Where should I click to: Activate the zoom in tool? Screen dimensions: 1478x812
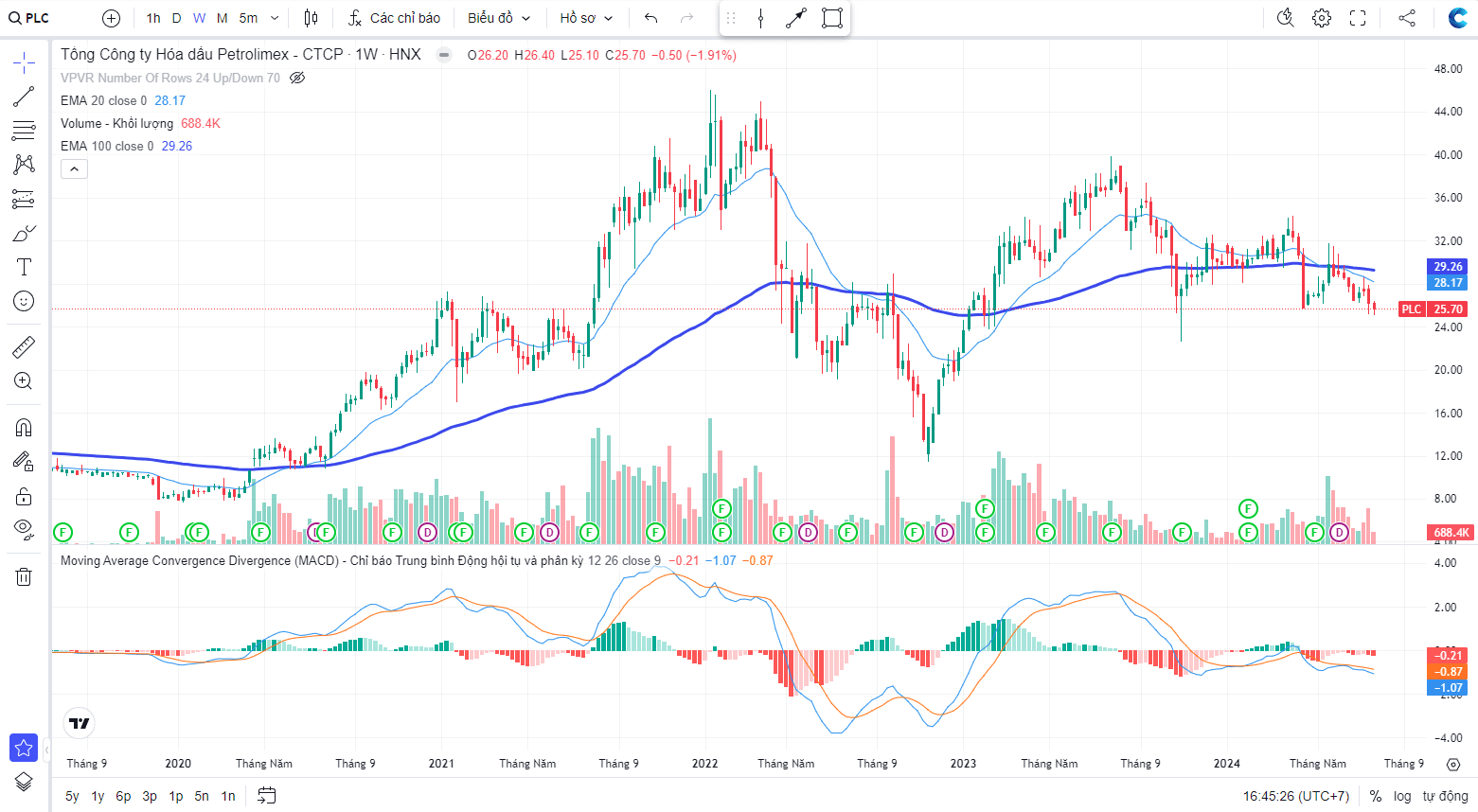[x=24, y=381]
